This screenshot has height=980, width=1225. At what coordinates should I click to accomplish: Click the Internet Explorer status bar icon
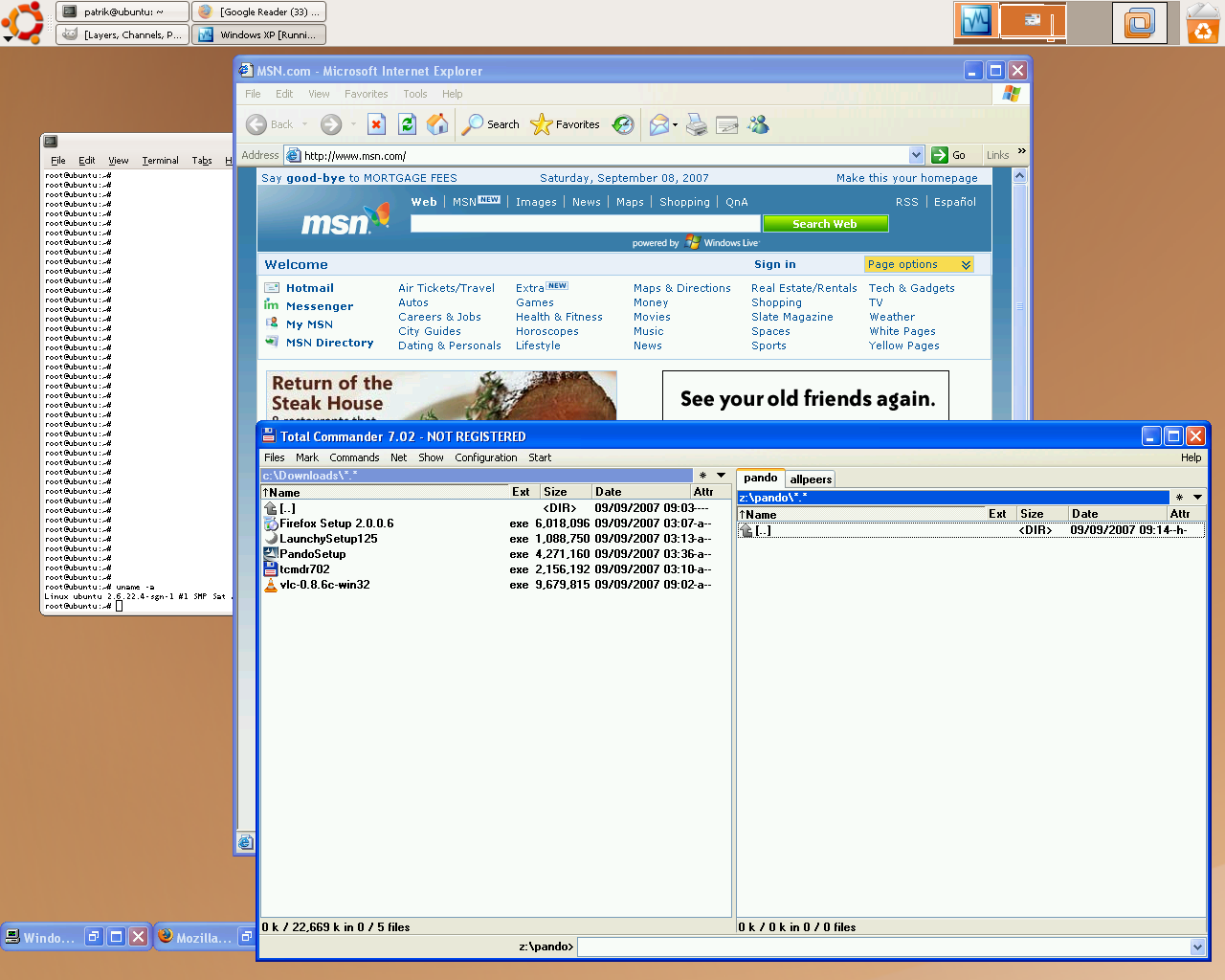(x=246, y=842)
